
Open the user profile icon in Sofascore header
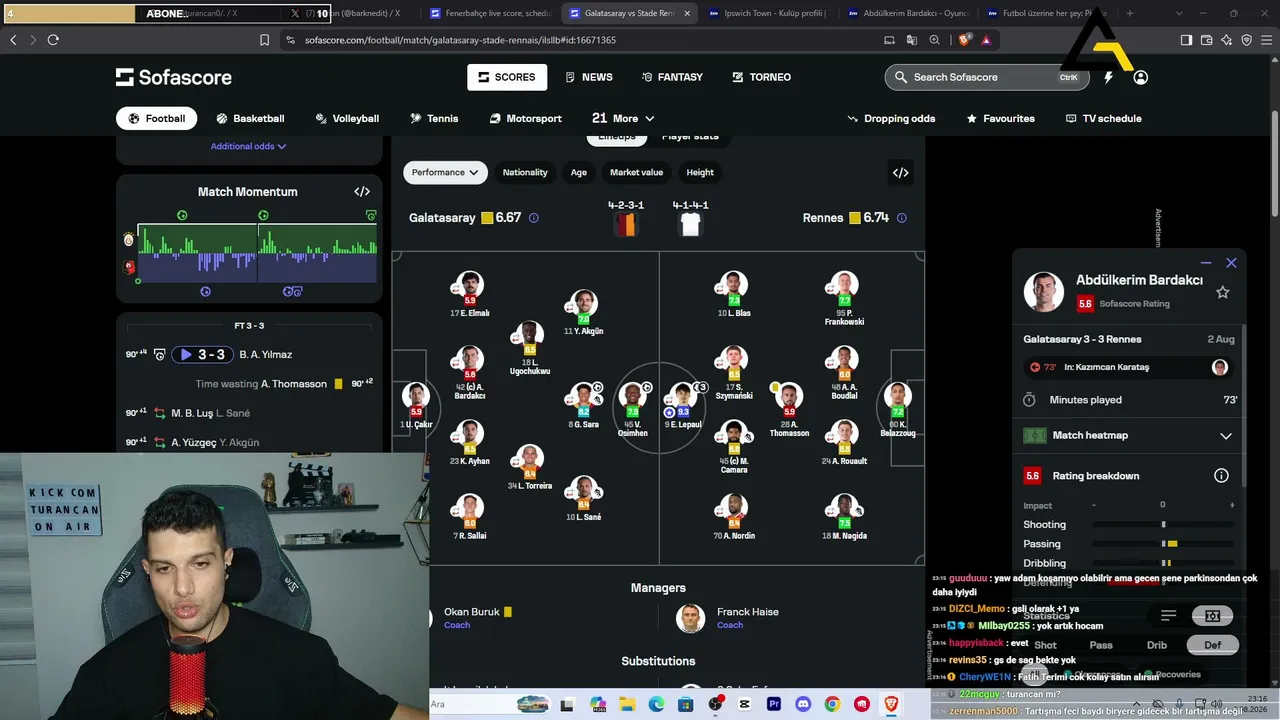pos(1141,77)
